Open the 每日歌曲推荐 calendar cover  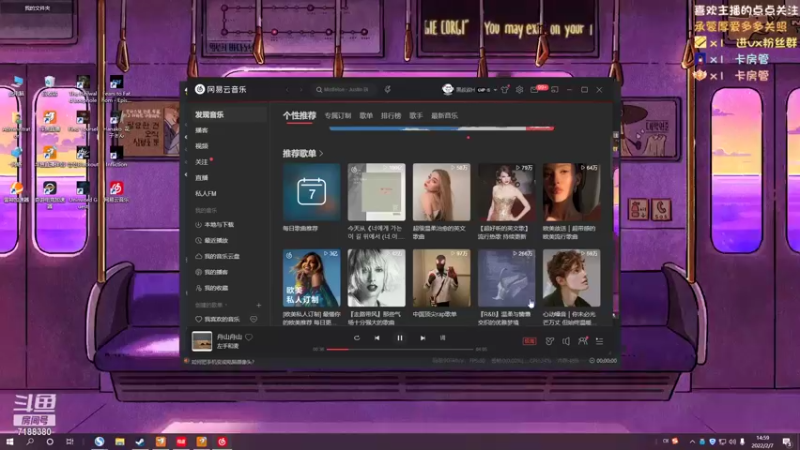coord(311,192)
